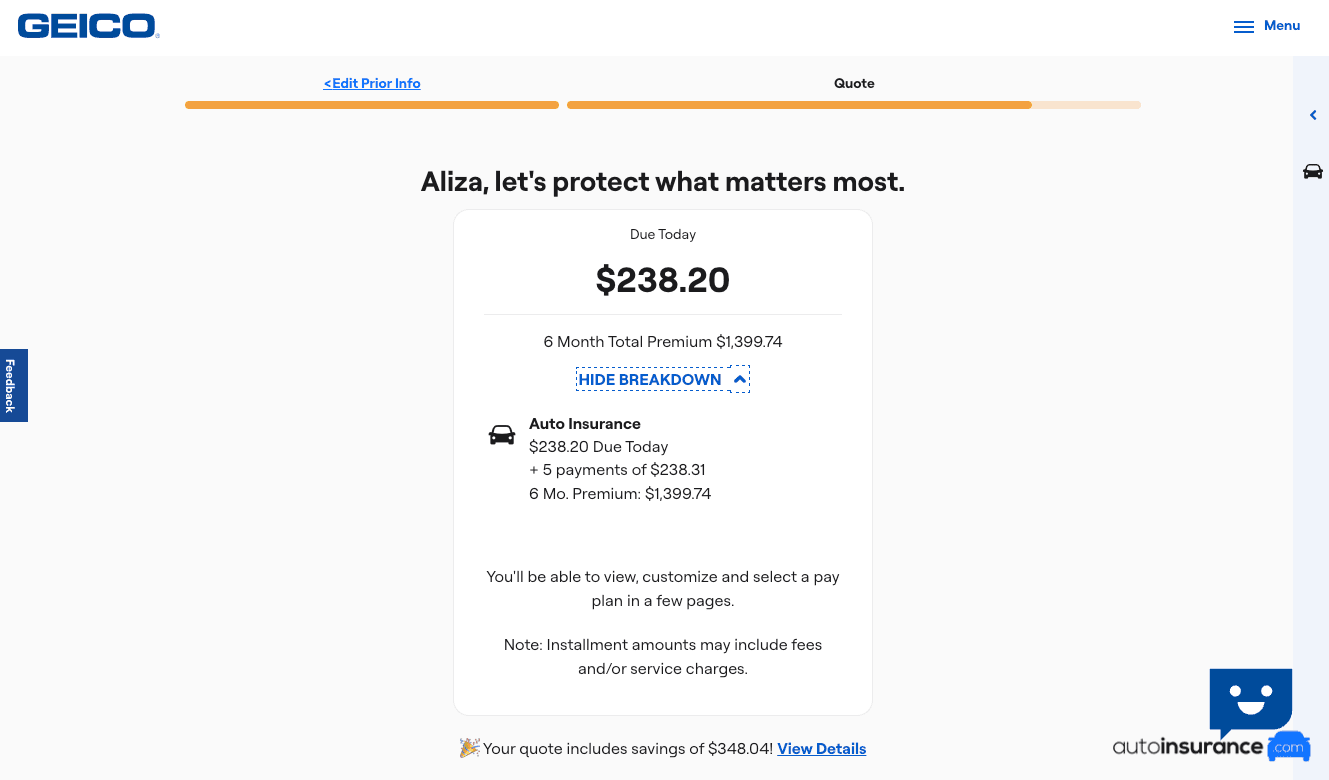Viewport: 1329px width, 780px height.
Task: Click the blue back chevron in right sidebar
Action: point(1313,115)
